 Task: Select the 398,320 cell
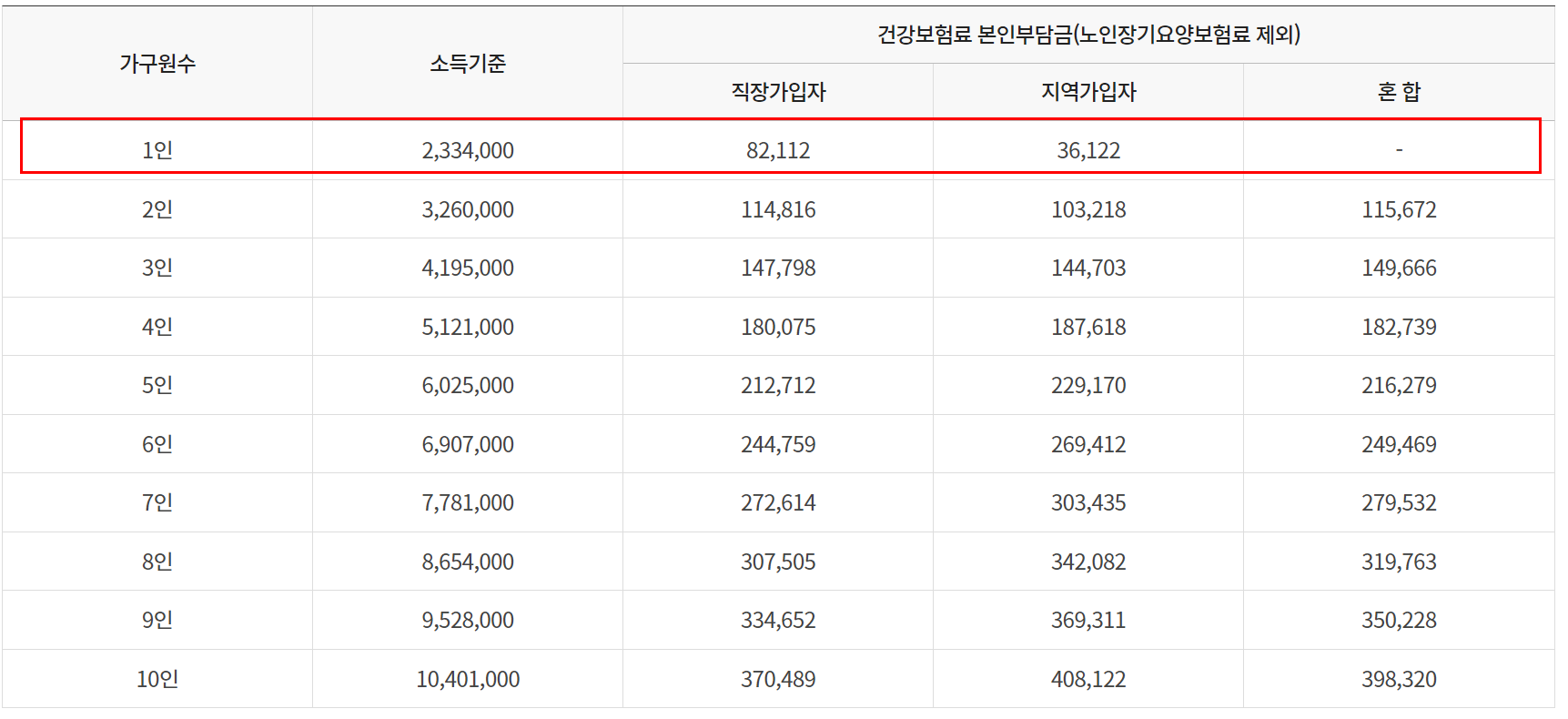1399,679
